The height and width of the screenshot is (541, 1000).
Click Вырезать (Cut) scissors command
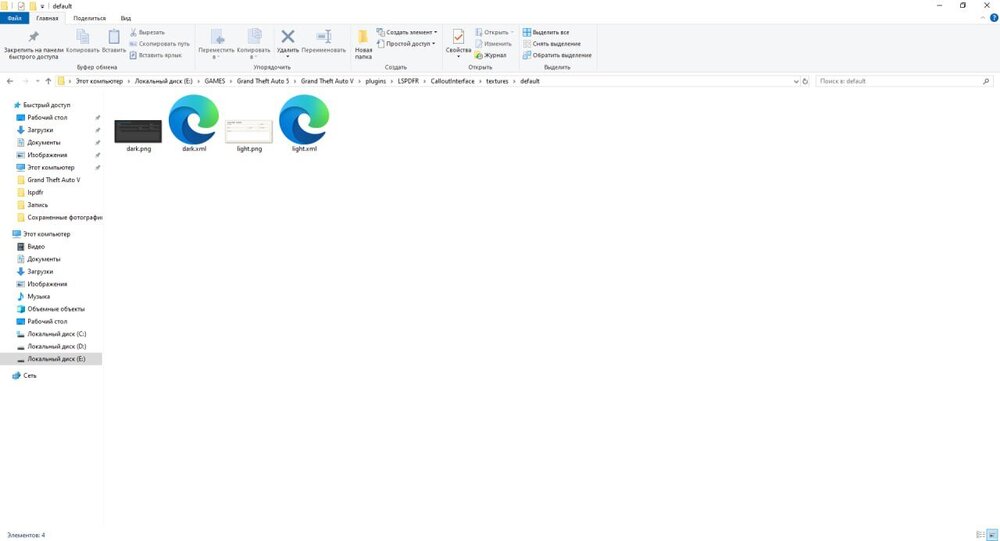147,32
